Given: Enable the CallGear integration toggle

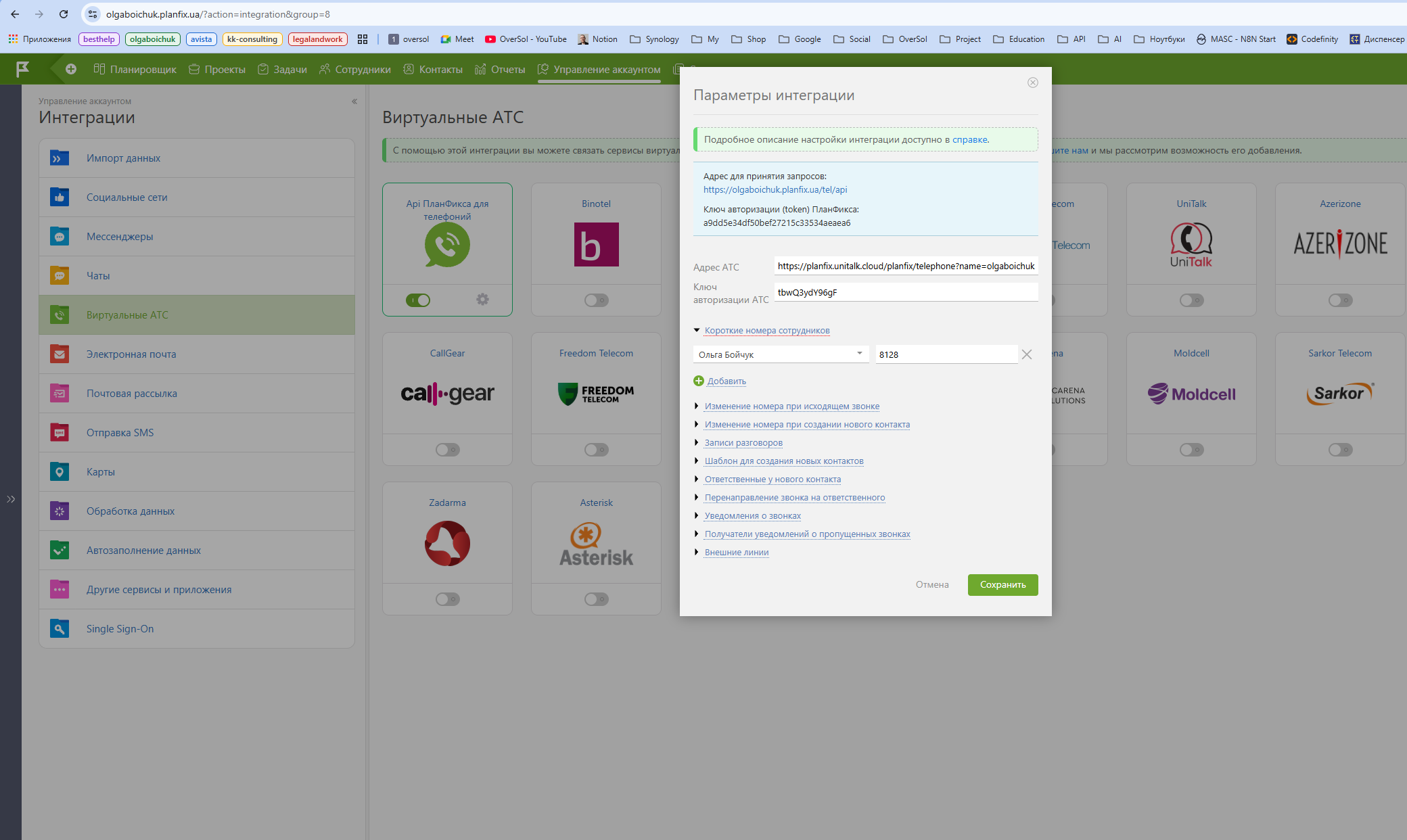Looking at the screenshot, I should (x=447, y=450).
